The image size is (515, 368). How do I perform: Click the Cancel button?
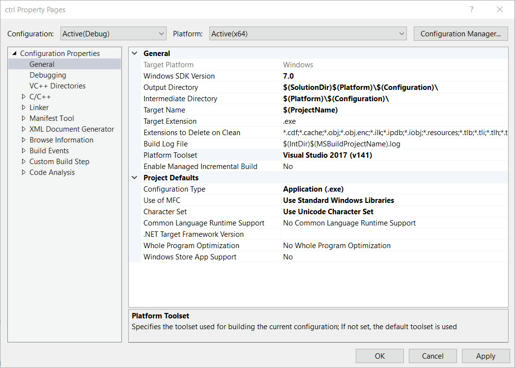click(433, 356)
